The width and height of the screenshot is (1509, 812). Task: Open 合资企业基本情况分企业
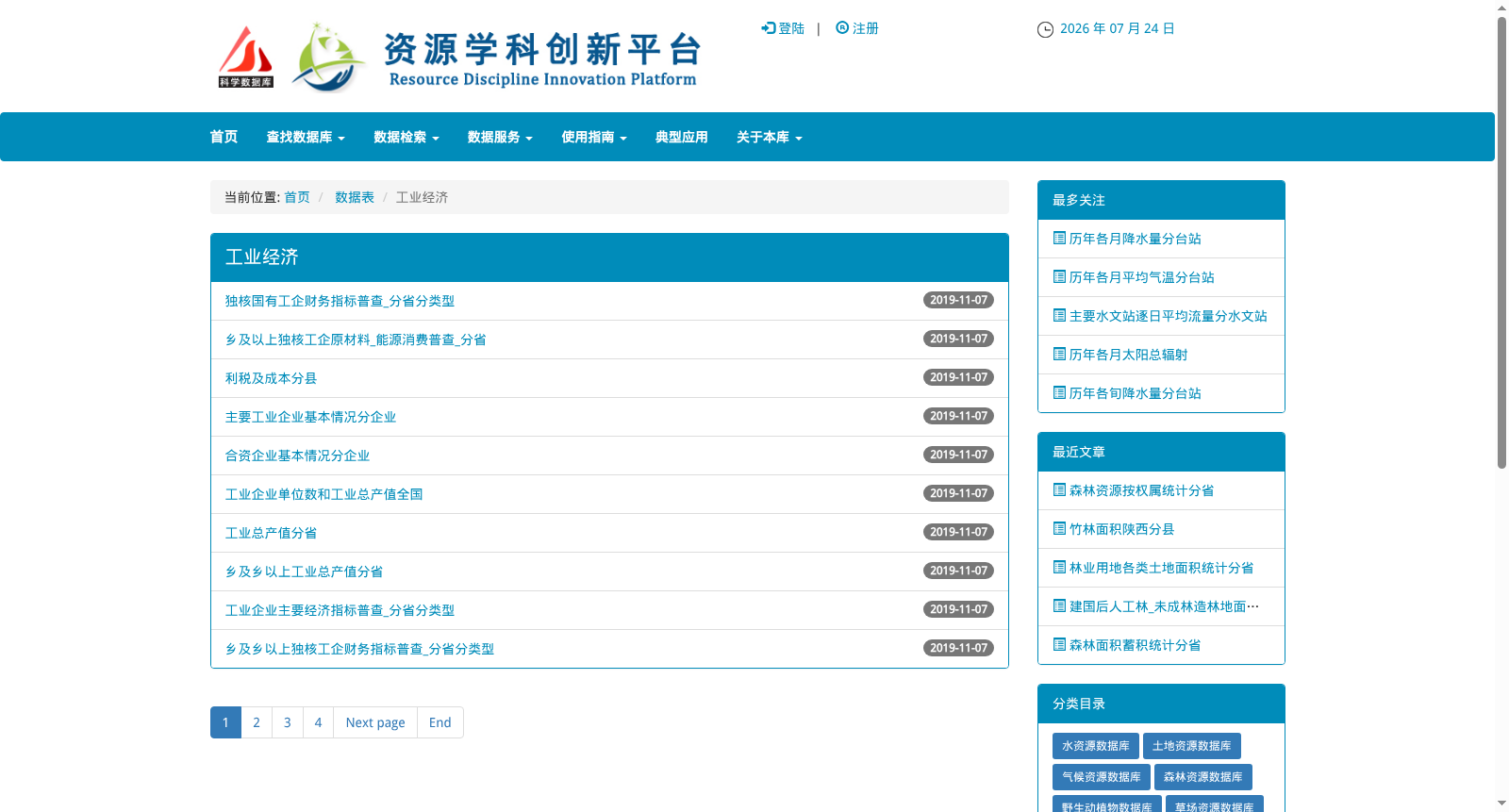tap(297, 456)
